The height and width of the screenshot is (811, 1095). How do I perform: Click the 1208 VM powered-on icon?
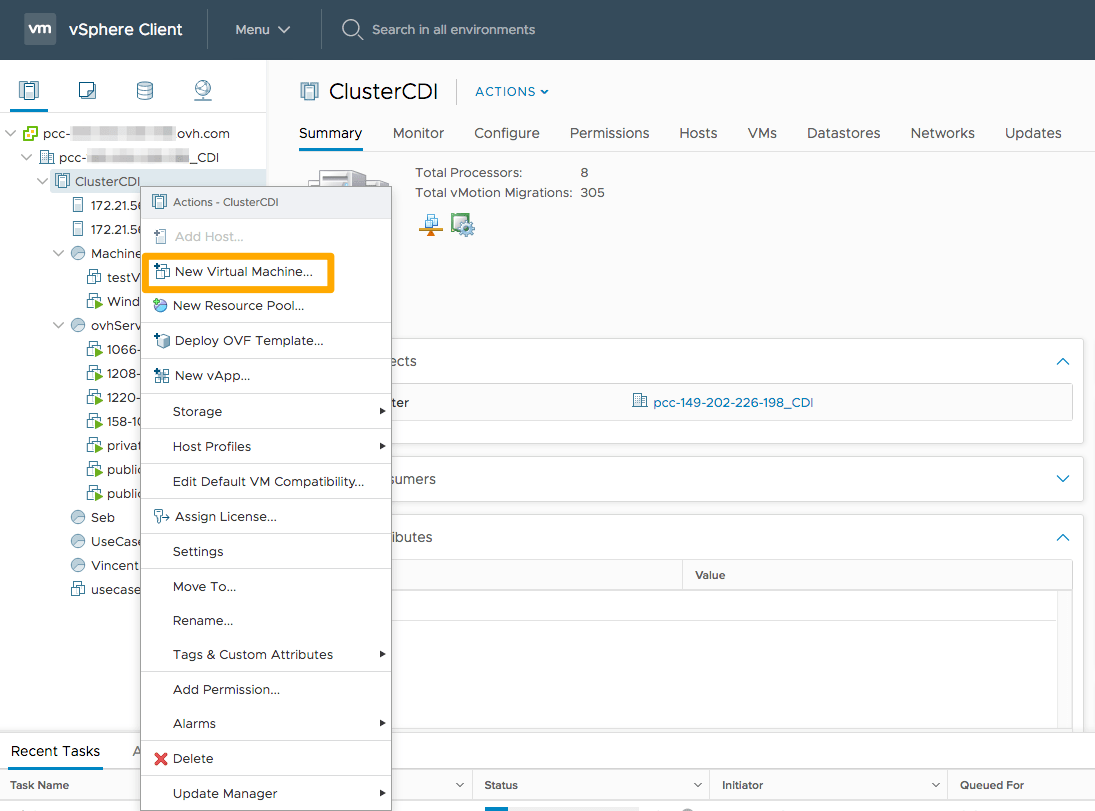point(94,374)
